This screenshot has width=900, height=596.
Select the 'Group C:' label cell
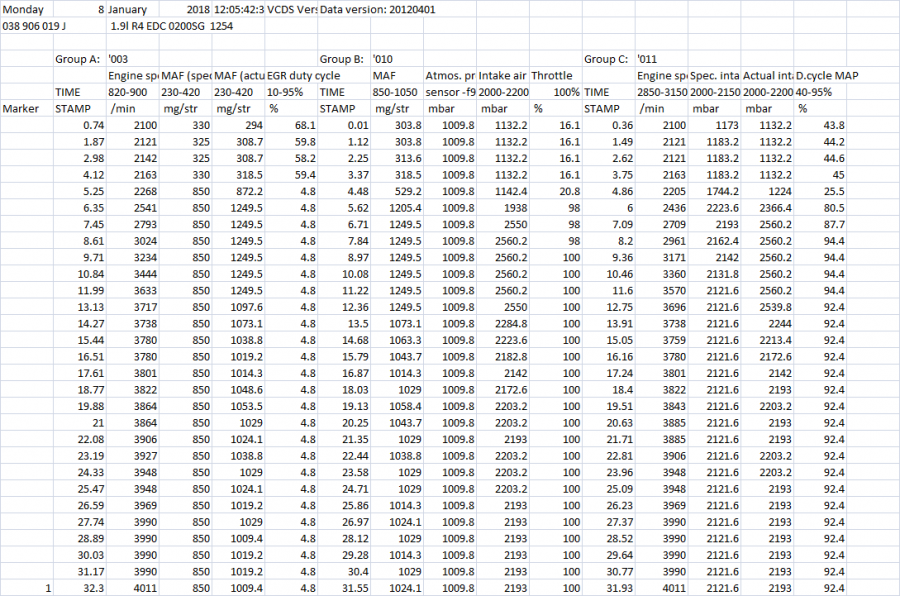[608, 59]
